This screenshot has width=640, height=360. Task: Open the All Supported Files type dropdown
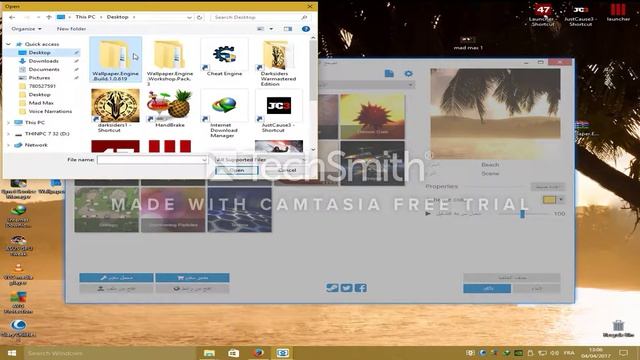[304, 160]
